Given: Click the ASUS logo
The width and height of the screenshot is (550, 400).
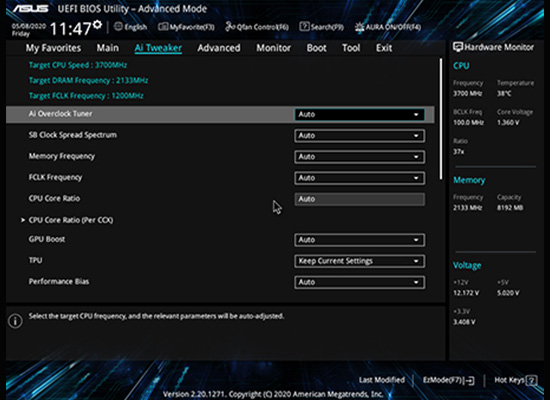Looking at the screenshot, I should click(x=31, y=8).
